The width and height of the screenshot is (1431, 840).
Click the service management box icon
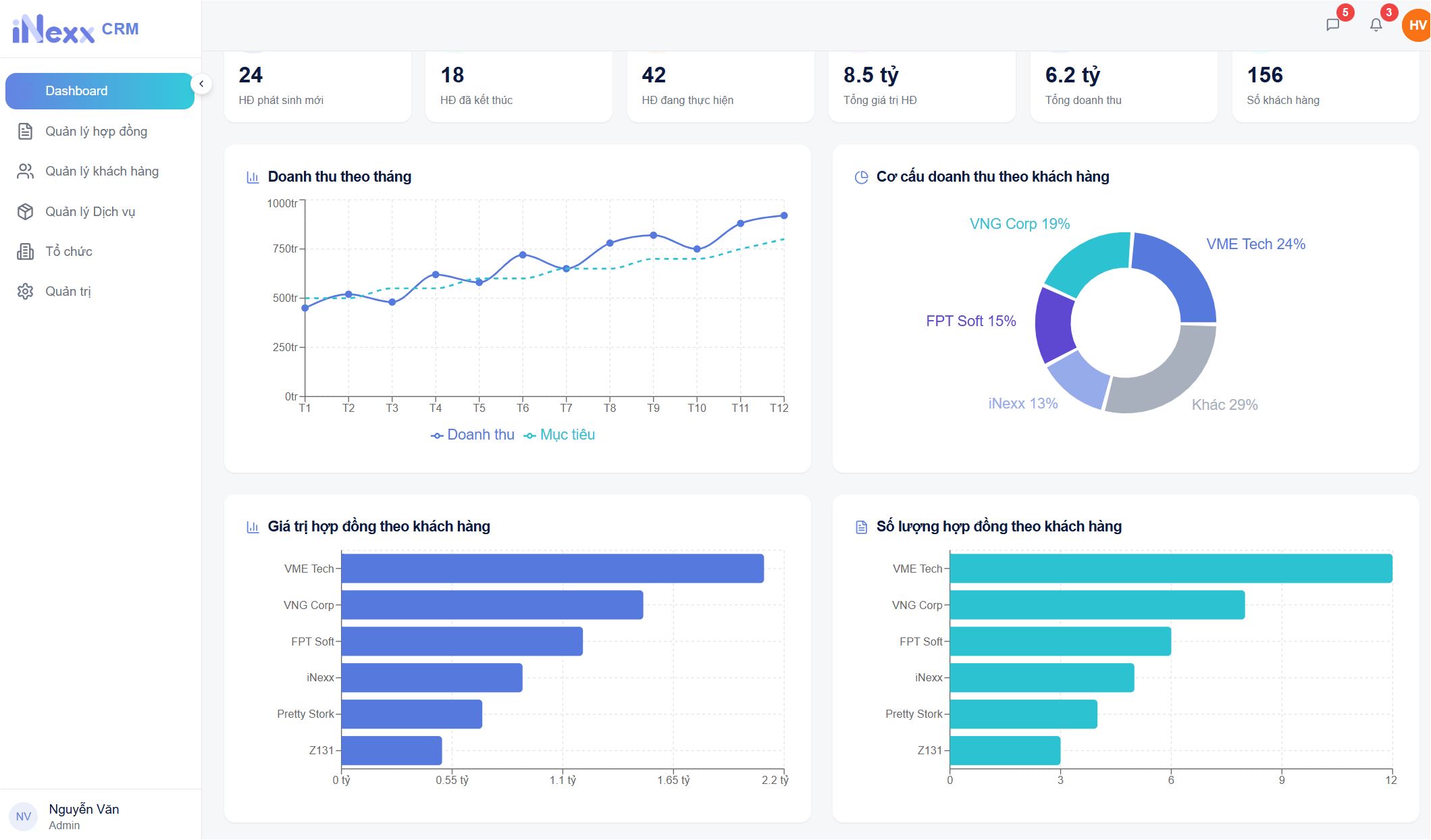tap(25, 211)
